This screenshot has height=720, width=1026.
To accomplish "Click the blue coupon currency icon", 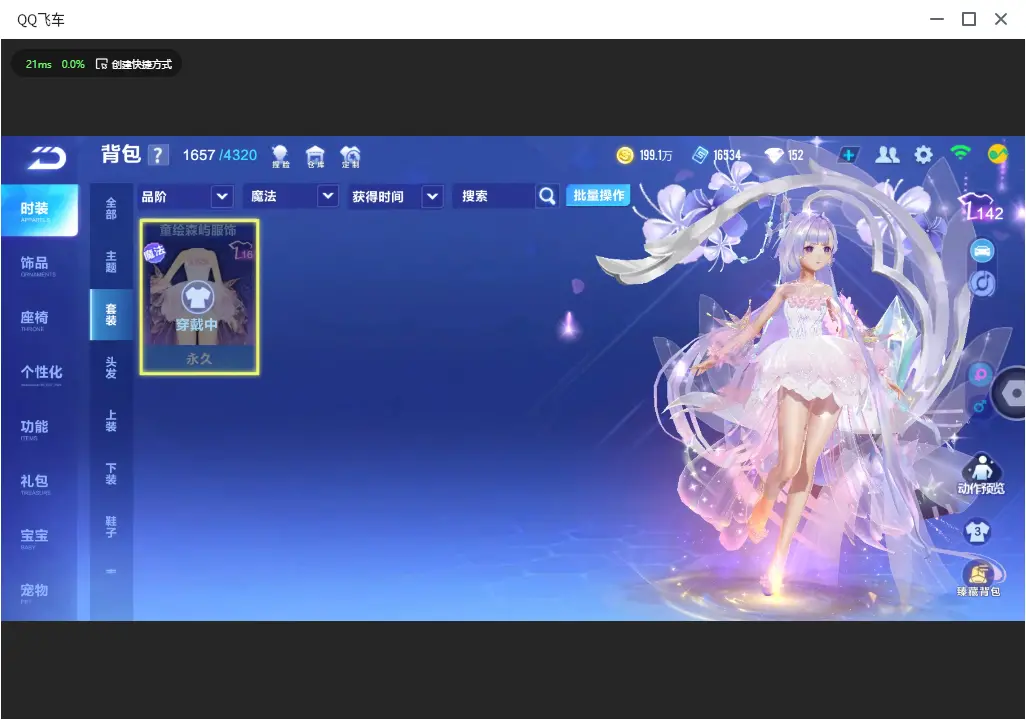I will 699,155.
